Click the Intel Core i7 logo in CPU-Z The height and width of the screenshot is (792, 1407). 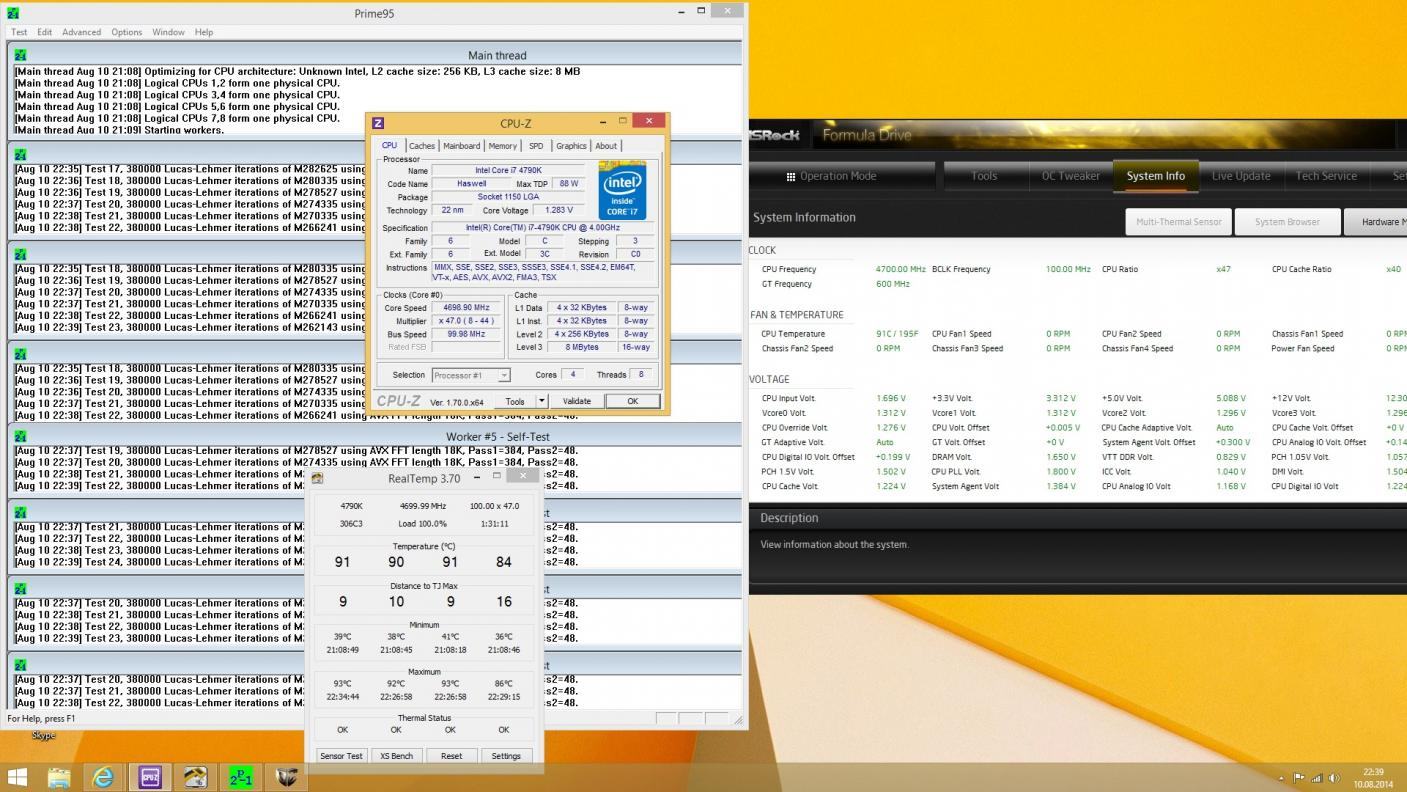(622, 191)
